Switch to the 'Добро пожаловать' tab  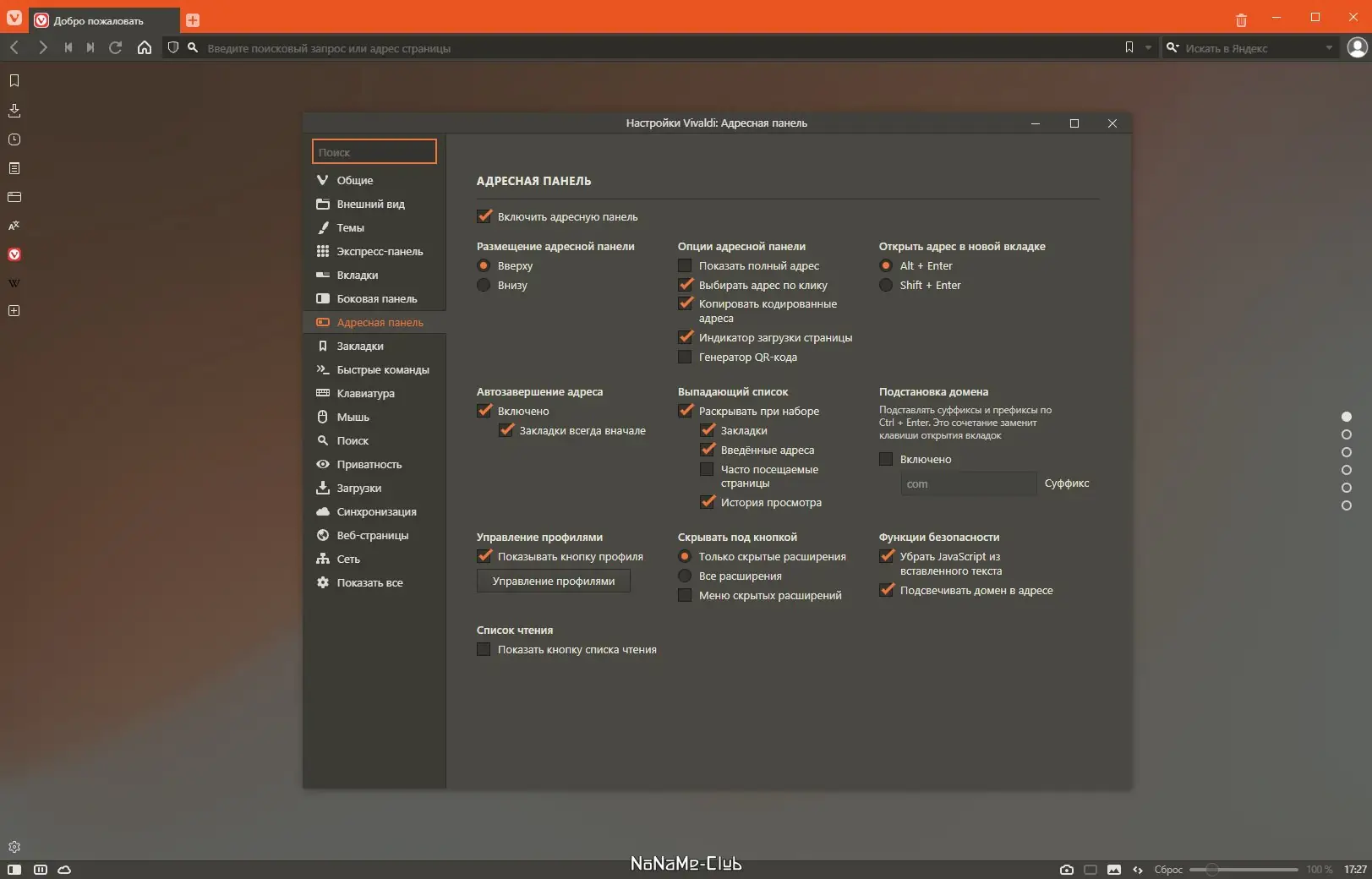tap(104, 20)
